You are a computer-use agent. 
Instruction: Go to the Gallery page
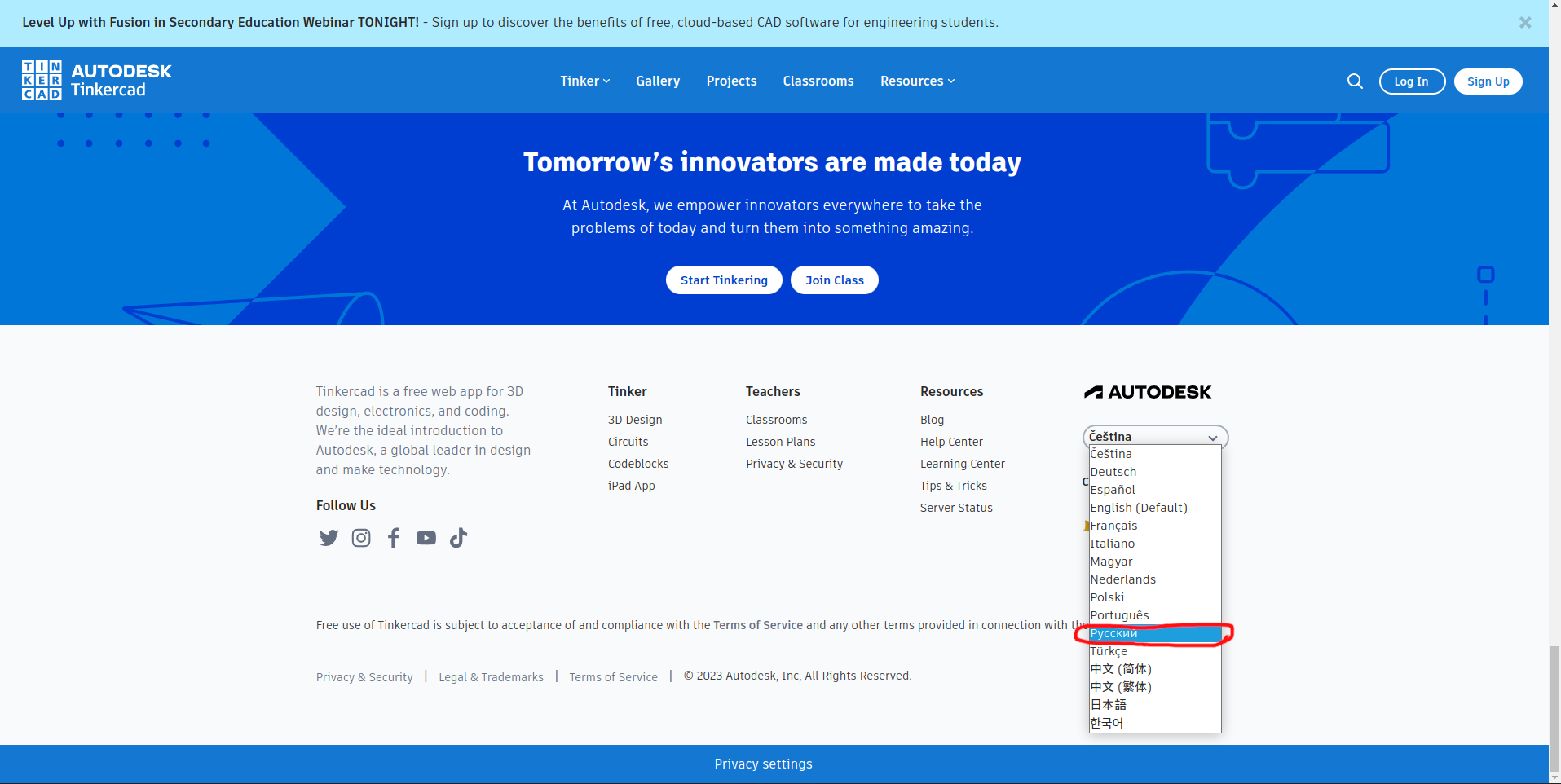[x=658, y=81]
